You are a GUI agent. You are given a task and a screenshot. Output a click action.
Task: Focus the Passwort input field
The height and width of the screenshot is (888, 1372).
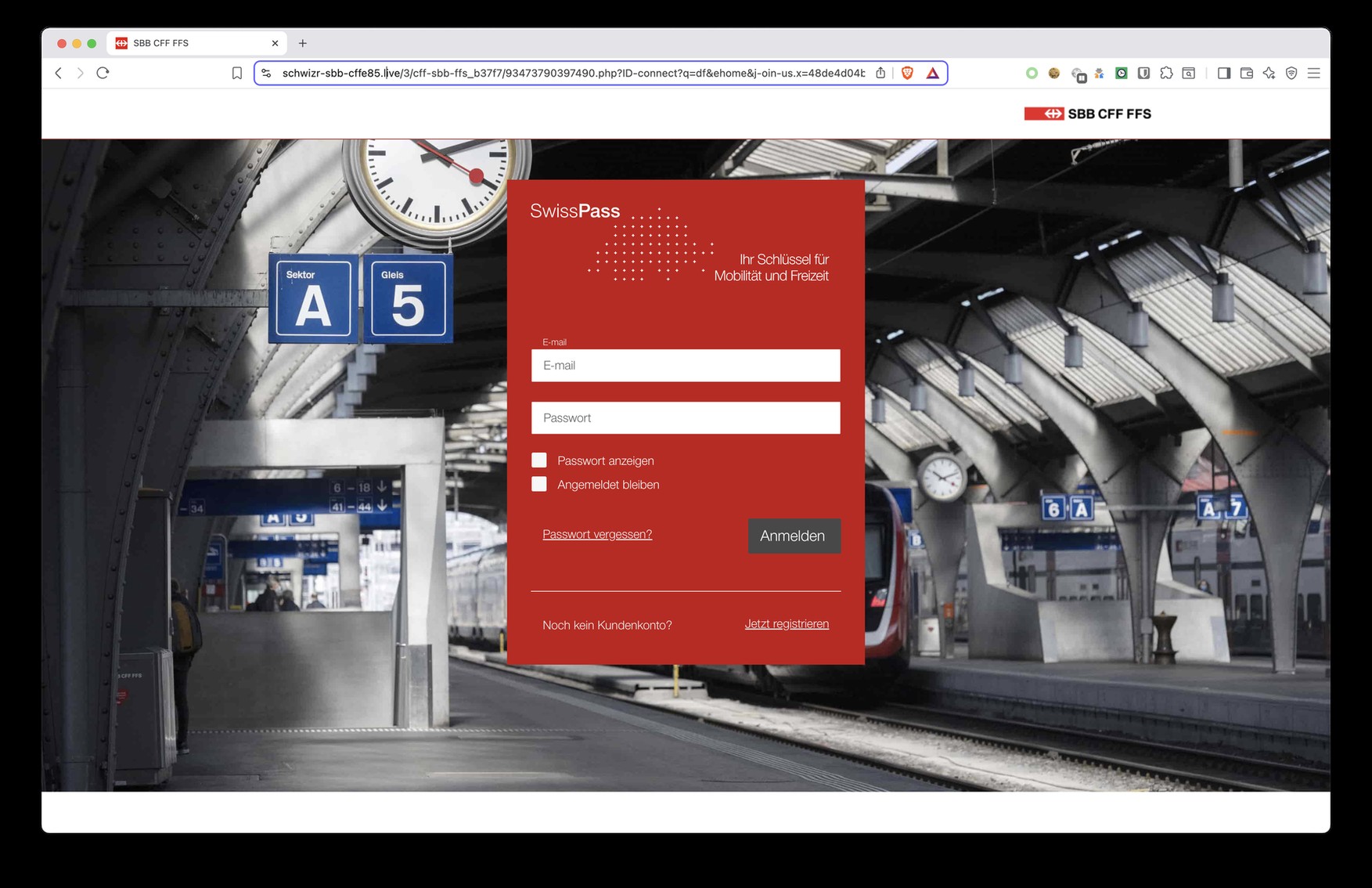pos(686,418)
